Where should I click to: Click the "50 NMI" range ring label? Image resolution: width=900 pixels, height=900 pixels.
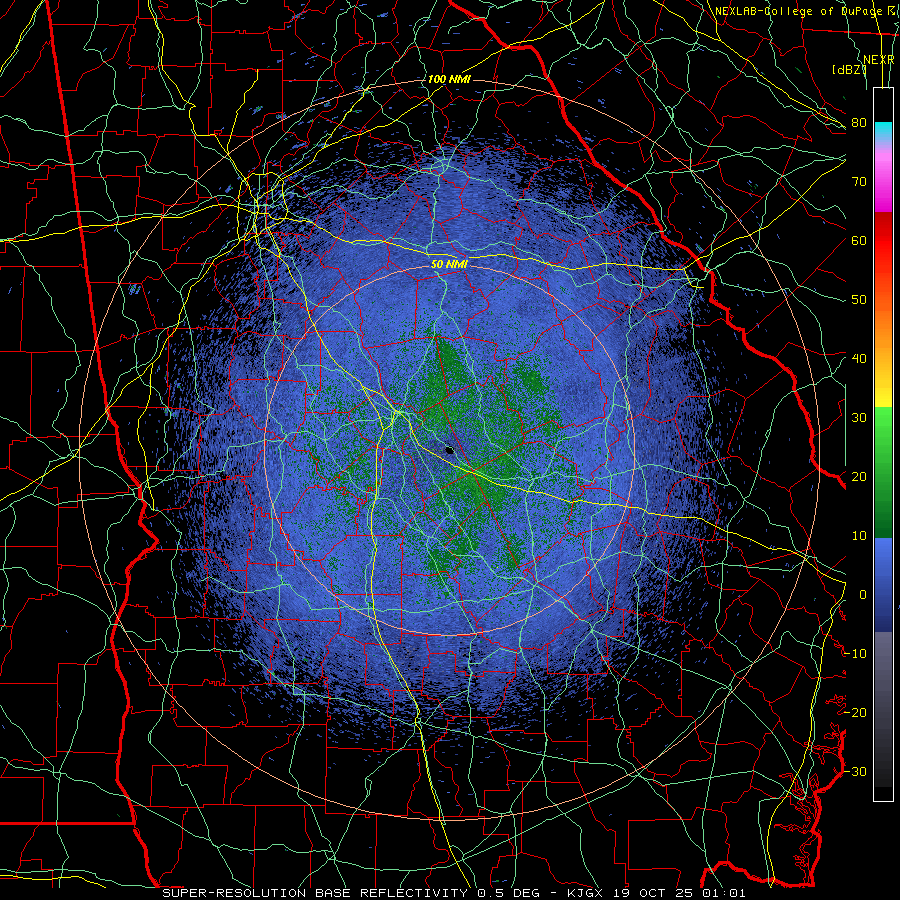449,265
